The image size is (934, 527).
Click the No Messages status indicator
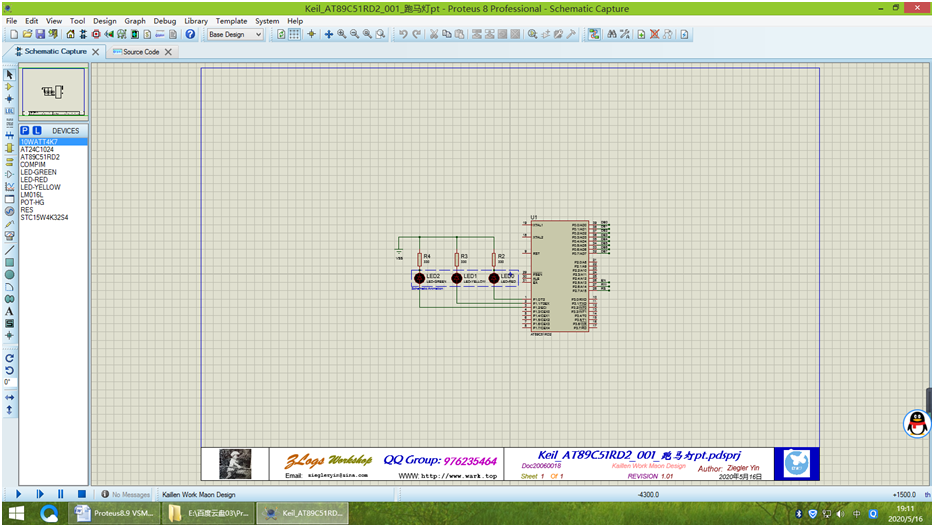click(126, 494)
